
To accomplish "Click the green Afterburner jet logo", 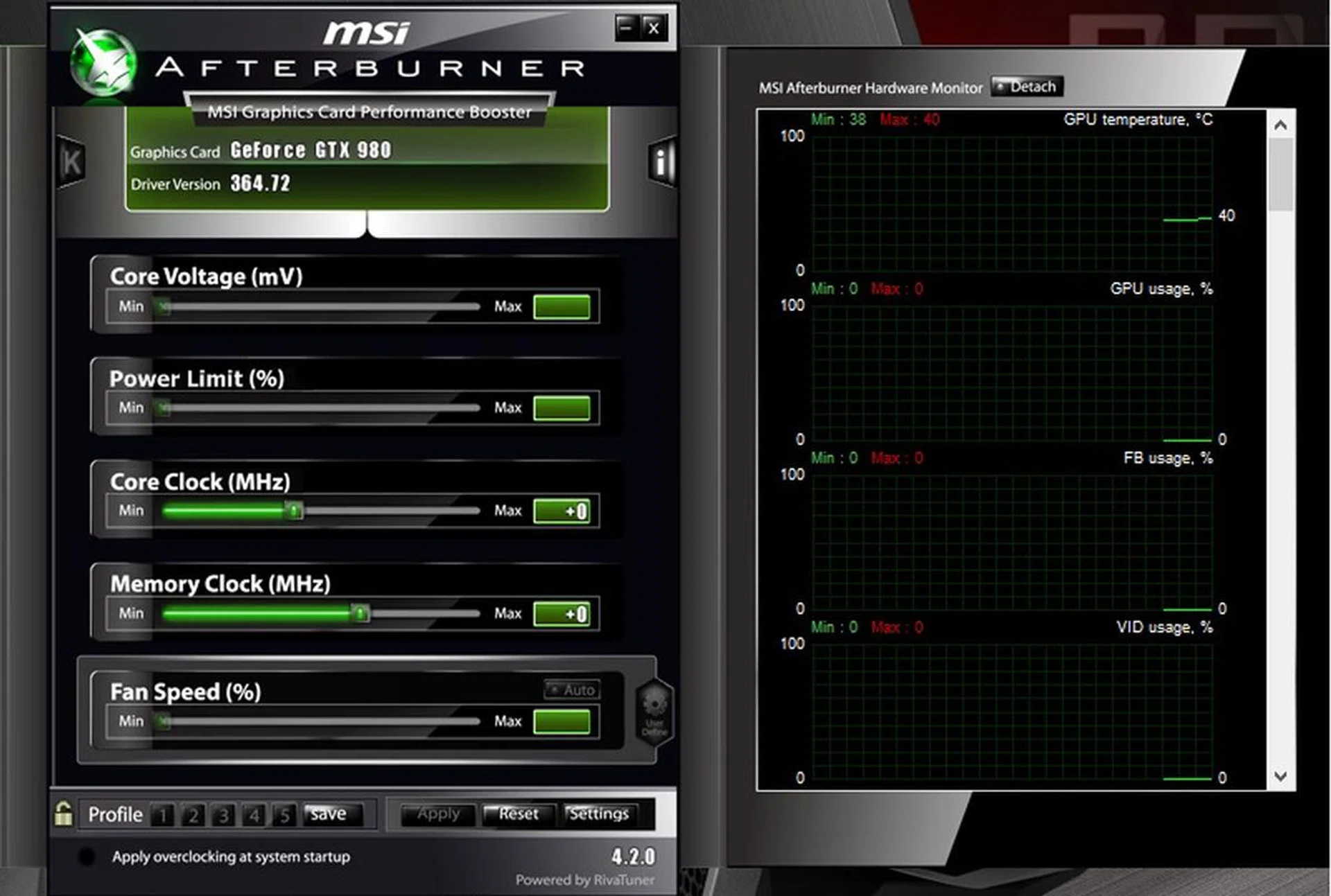I will pyautogui.click(x=104, y=64).
